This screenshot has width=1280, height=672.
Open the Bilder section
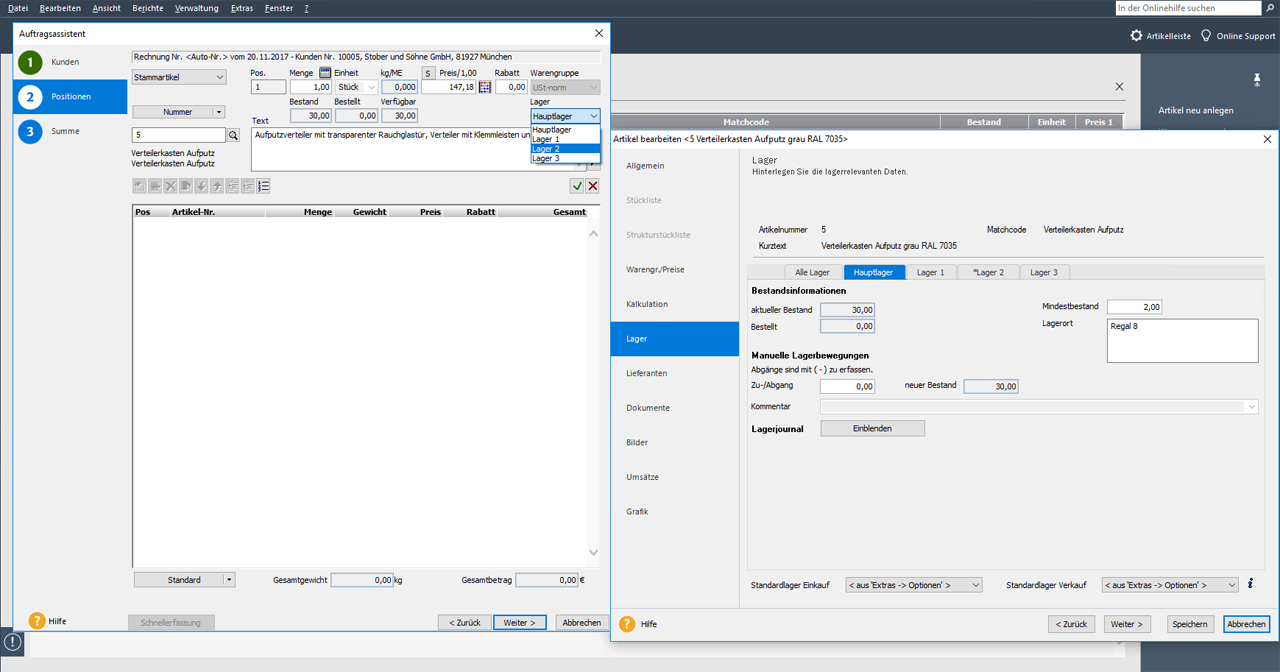click(675, 442)
